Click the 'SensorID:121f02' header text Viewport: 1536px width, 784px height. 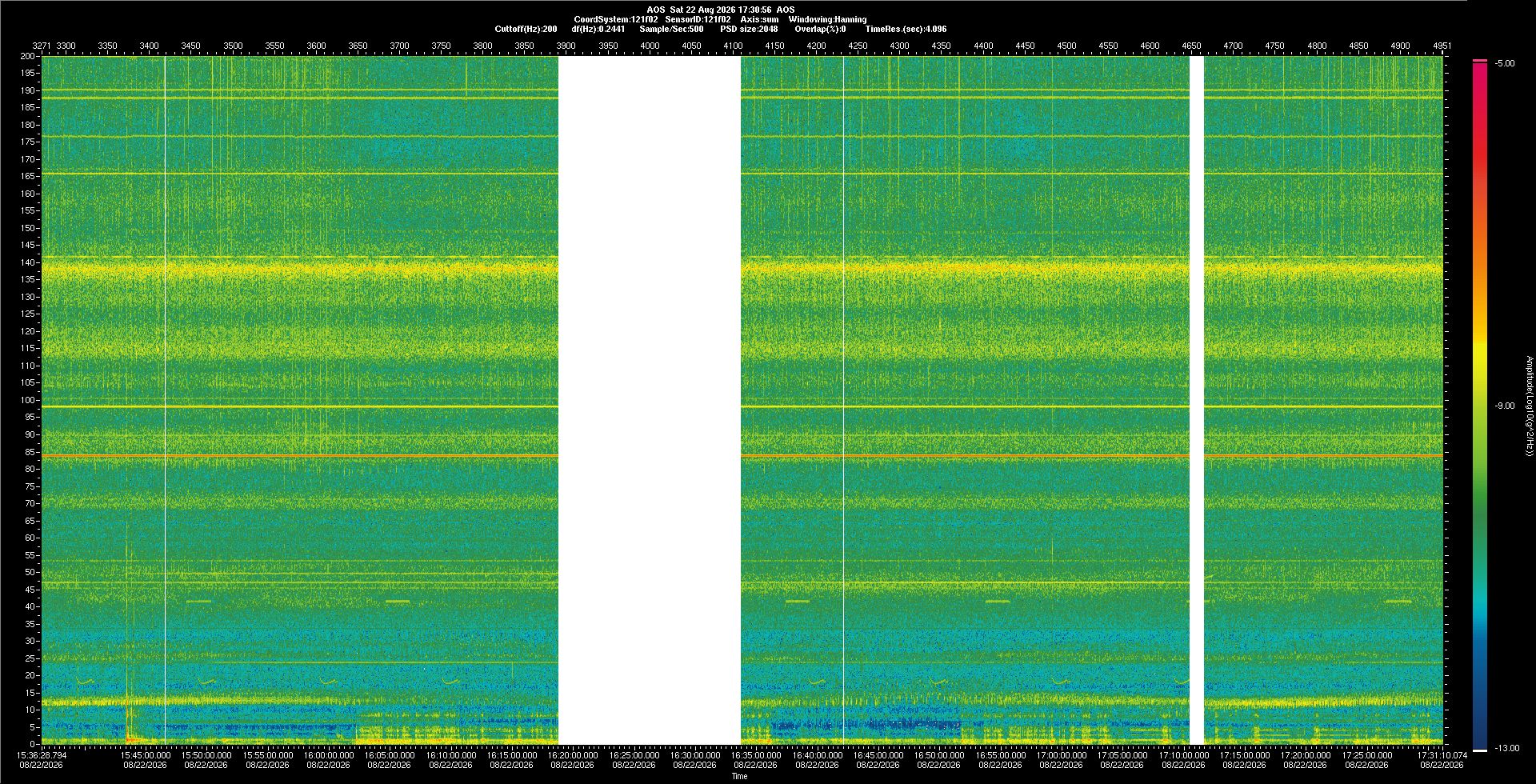698,19
